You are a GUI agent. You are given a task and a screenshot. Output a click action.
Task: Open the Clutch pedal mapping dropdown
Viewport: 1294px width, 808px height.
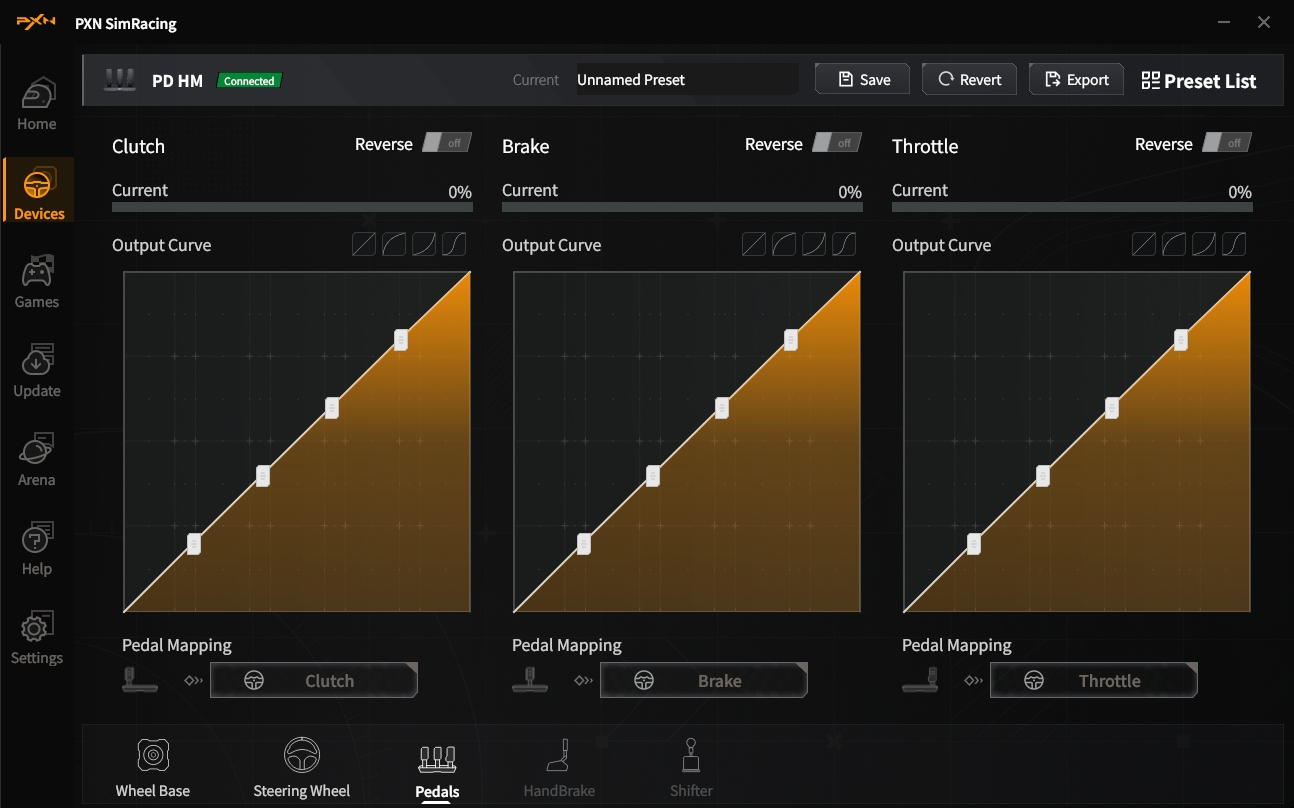click(x=313, y=680)
